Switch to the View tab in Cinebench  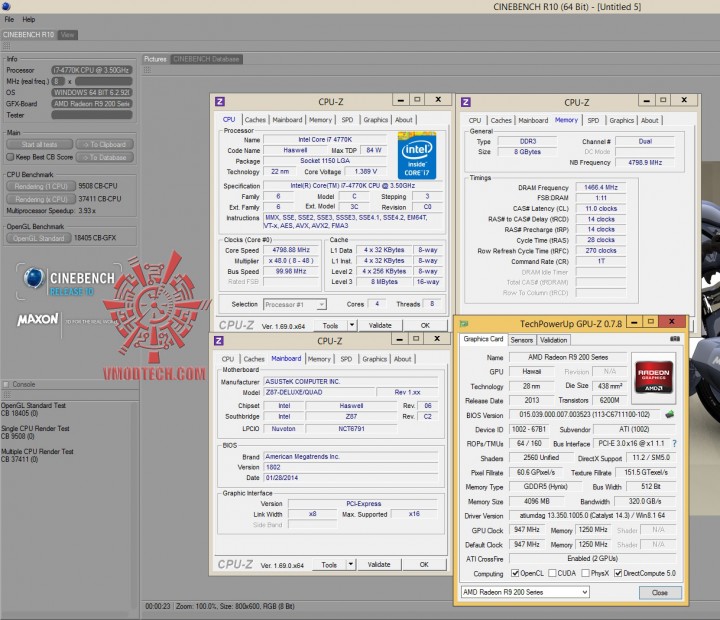(x=67, y=35)
